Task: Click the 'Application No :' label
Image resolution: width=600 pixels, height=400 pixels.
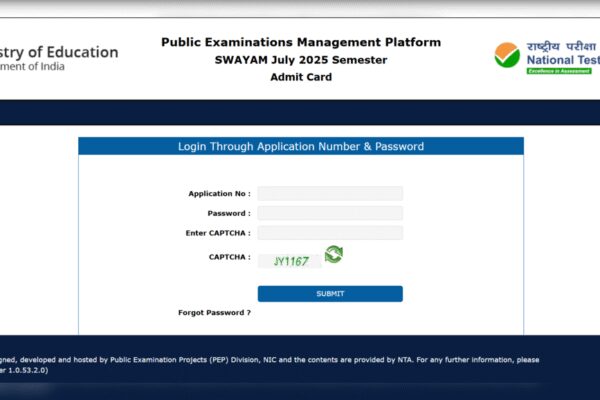Action: (219, 194)
